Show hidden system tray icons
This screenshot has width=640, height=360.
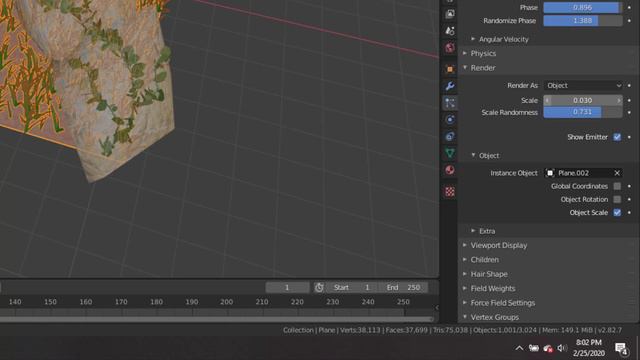pos(519,348)
